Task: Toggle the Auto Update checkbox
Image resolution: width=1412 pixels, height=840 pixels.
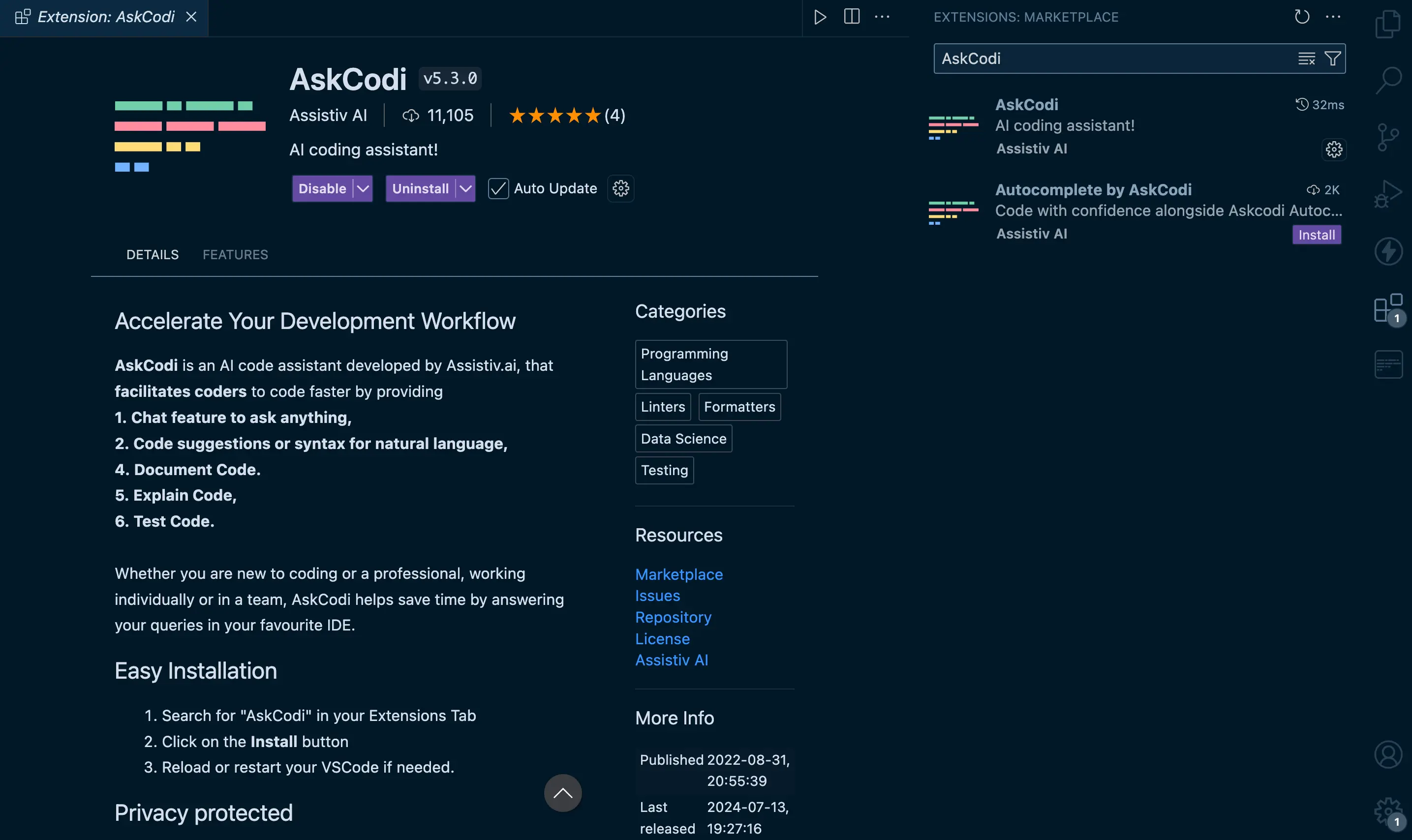Action: point(498,188)
